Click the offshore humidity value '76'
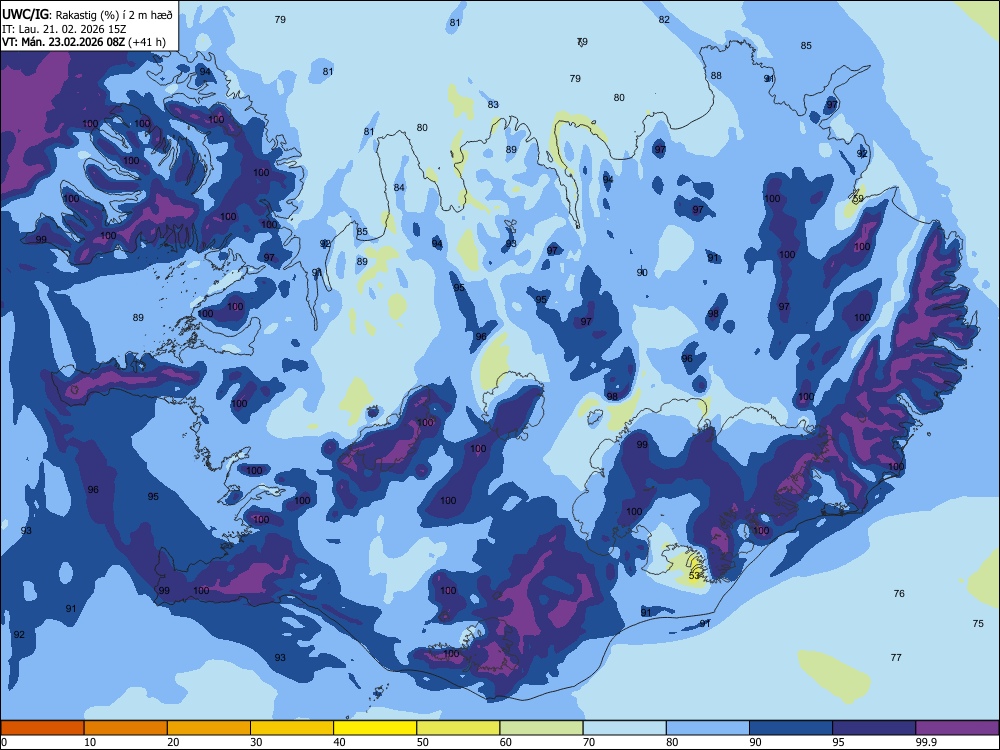The width and height of the screenshot is (1000, 750). pos(899,594)
